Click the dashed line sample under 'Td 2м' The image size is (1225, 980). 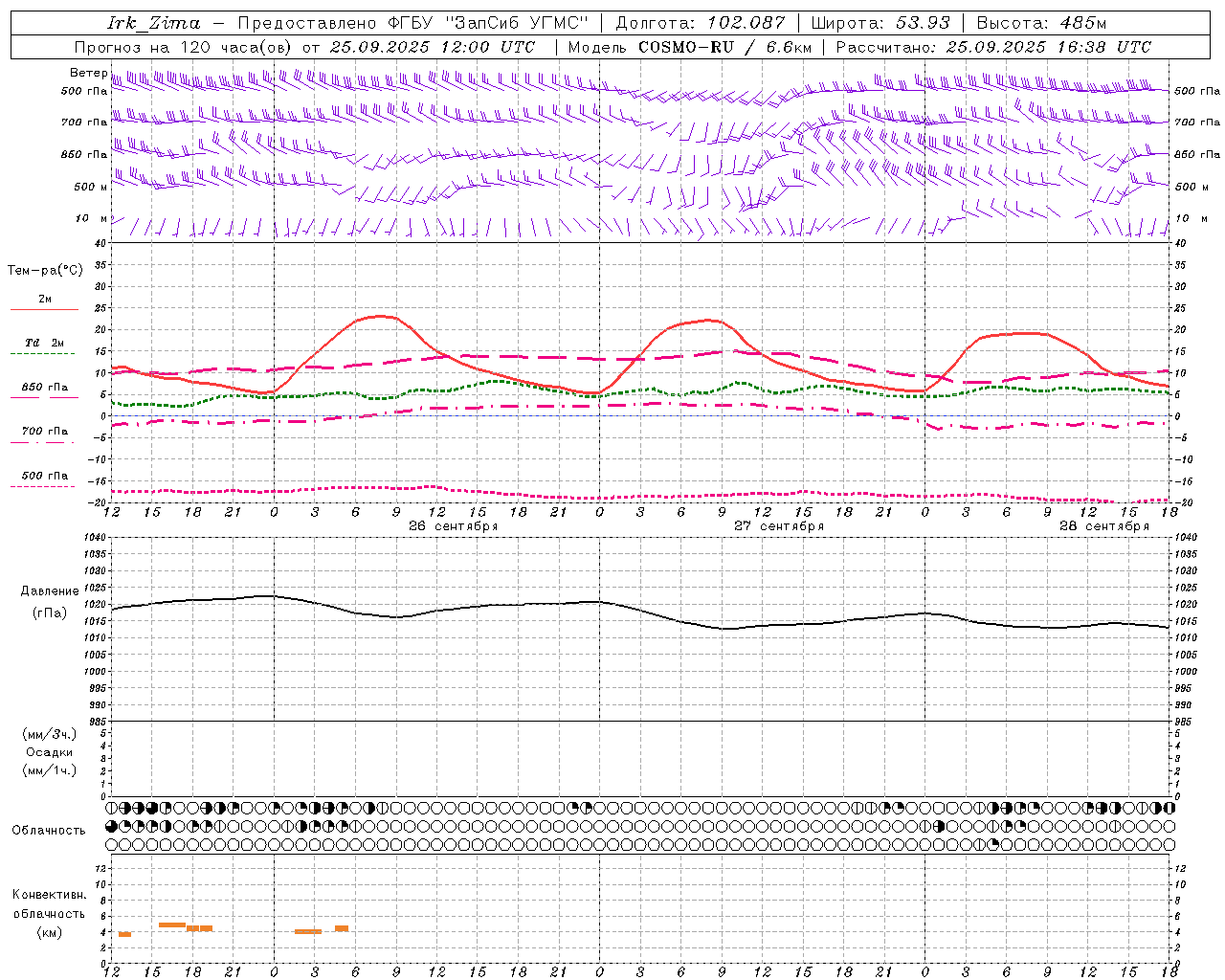pos(44,354)
